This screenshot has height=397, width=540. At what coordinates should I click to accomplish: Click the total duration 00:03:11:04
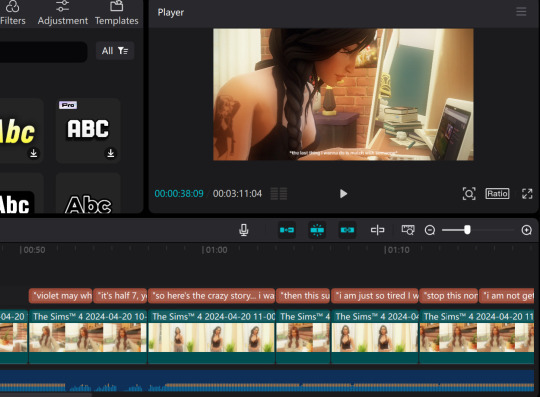tap(237, 194)
